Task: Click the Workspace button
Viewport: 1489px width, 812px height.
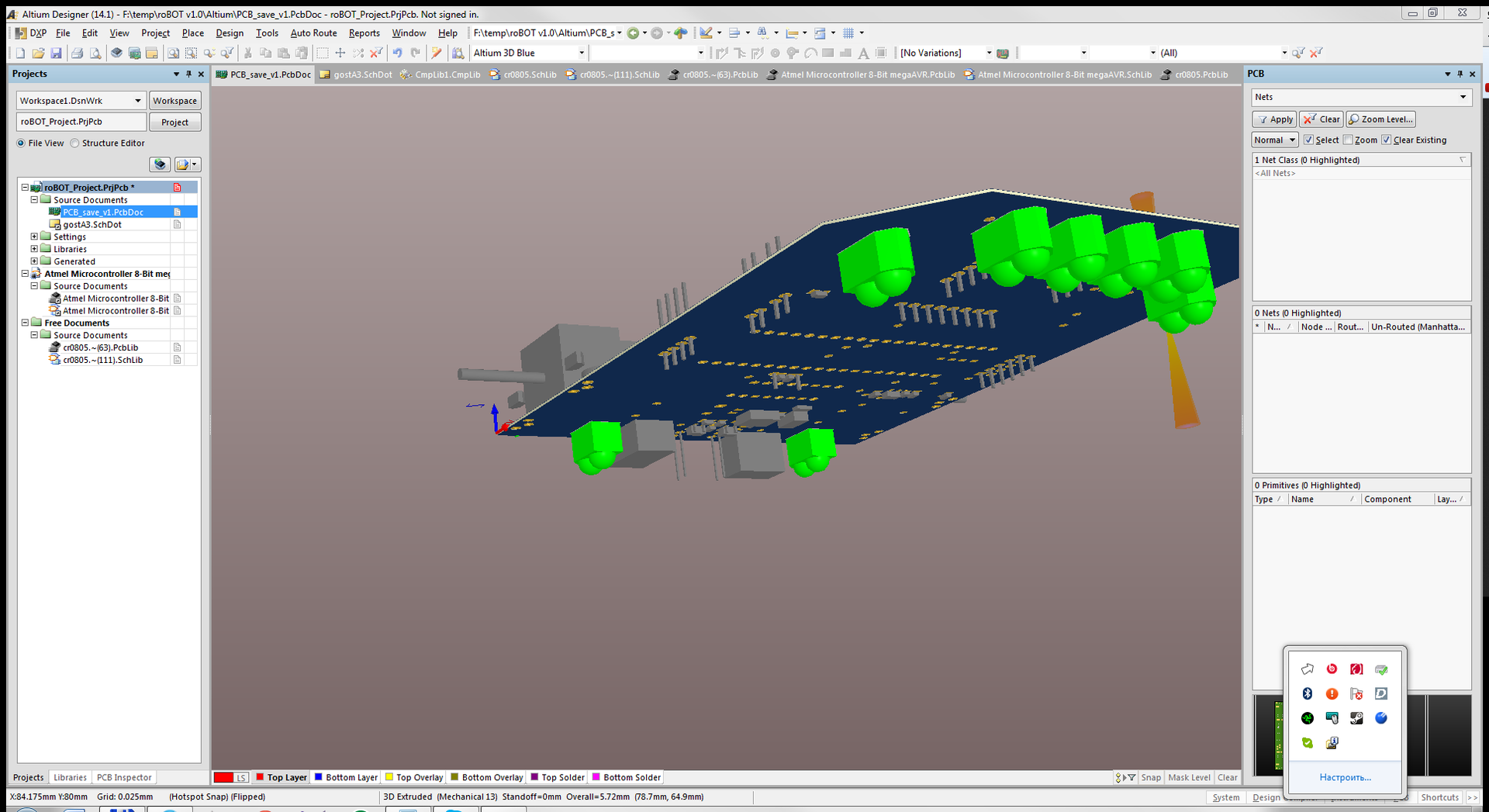Action: (x=174, y=101)
